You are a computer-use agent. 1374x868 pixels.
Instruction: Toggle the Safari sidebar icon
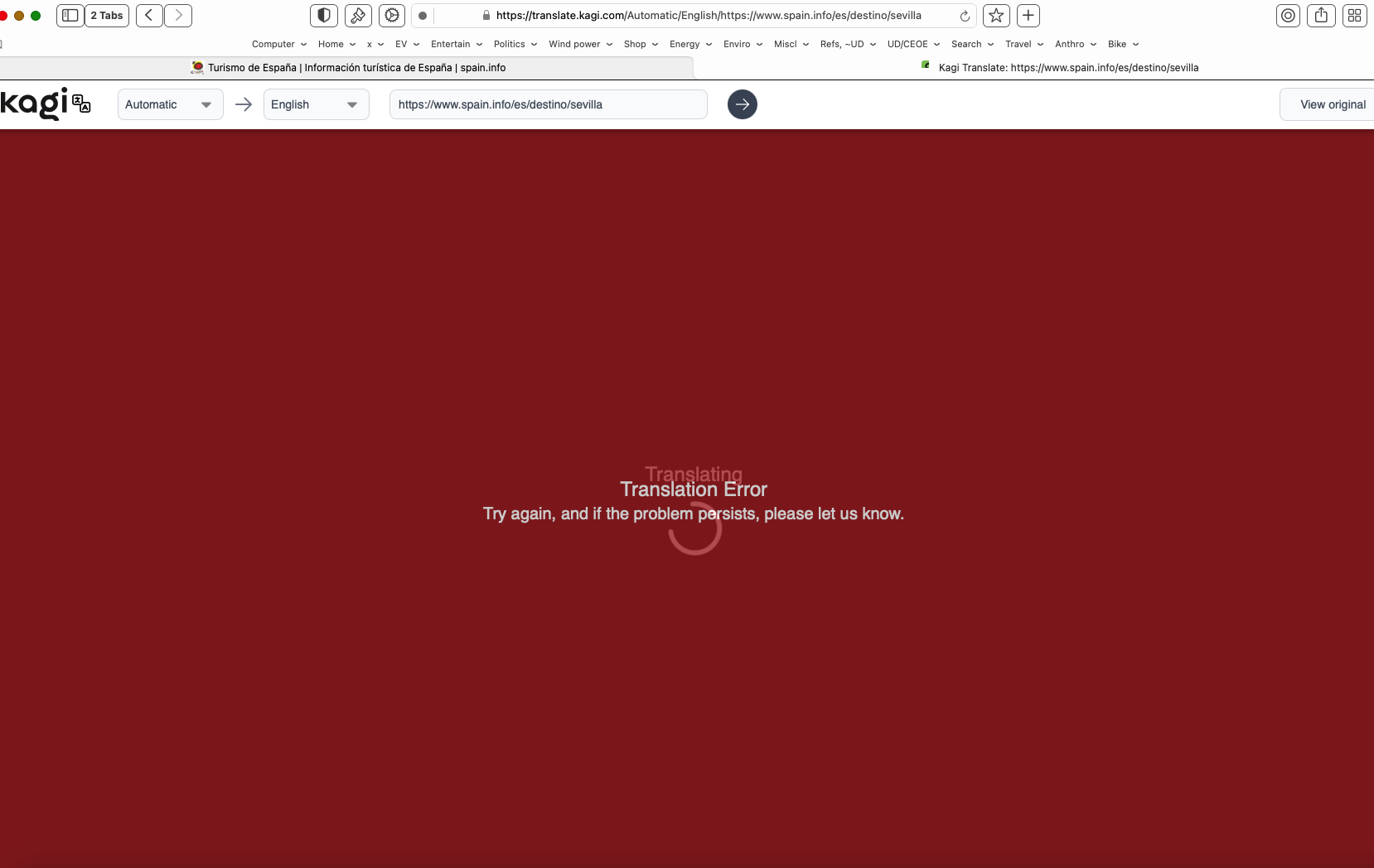click(x=70, y=16)
